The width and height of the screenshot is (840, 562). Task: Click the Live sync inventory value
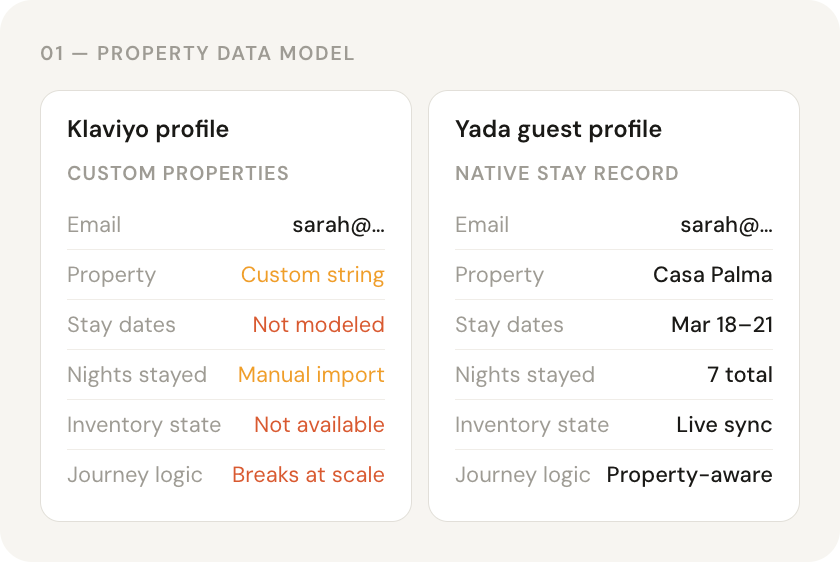pyautogui.click(x=724, y=425)
